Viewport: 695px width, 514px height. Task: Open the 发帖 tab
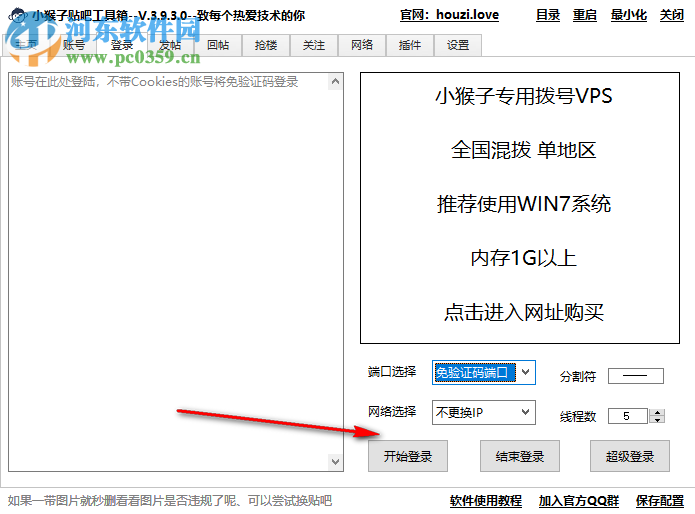(x=170, y=45)
